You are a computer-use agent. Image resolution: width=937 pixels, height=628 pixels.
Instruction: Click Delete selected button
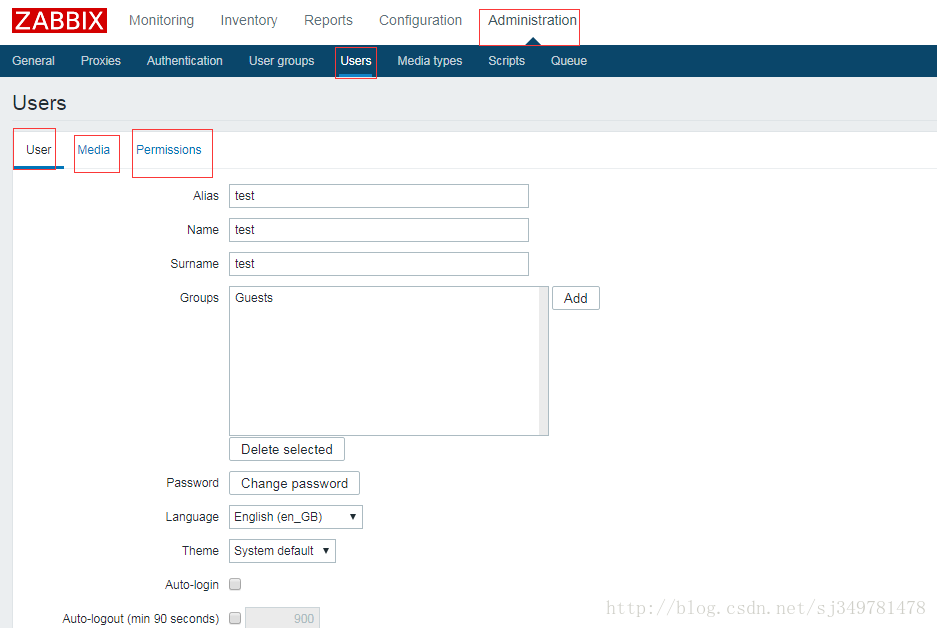click(287, 449)
